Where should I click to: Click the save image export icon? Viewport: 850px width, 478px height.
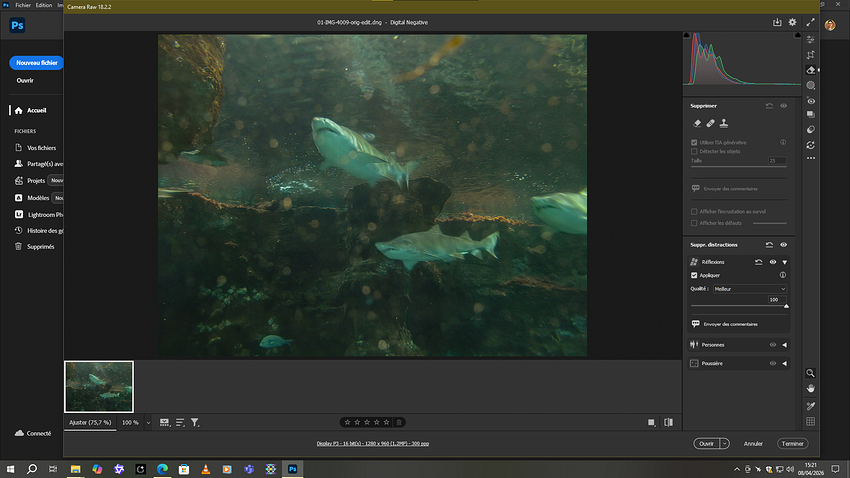[777, 22]
